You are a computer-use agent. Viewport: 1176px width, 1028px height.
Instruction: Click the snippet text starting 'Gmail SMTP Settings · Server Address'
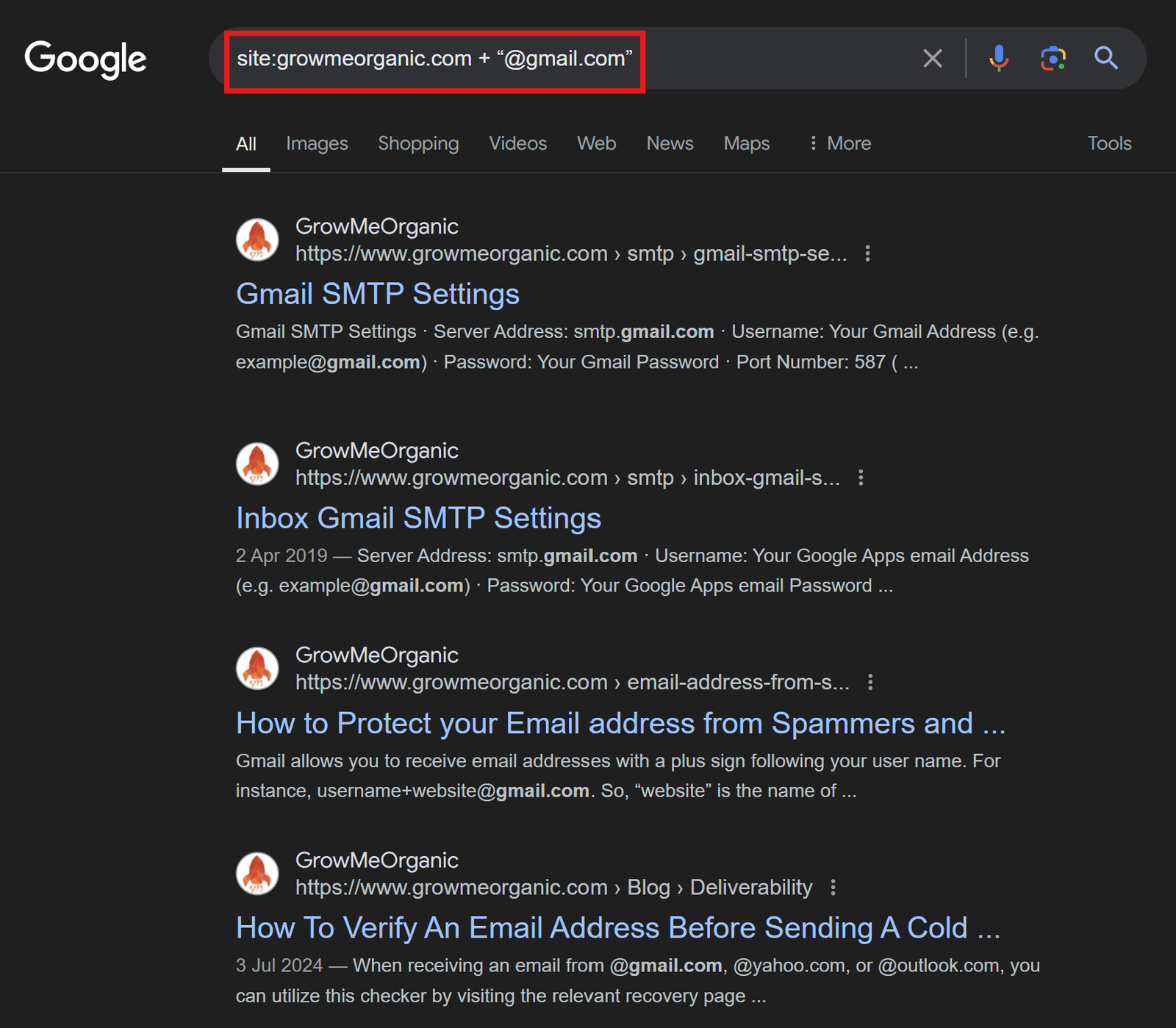point(637,347)
